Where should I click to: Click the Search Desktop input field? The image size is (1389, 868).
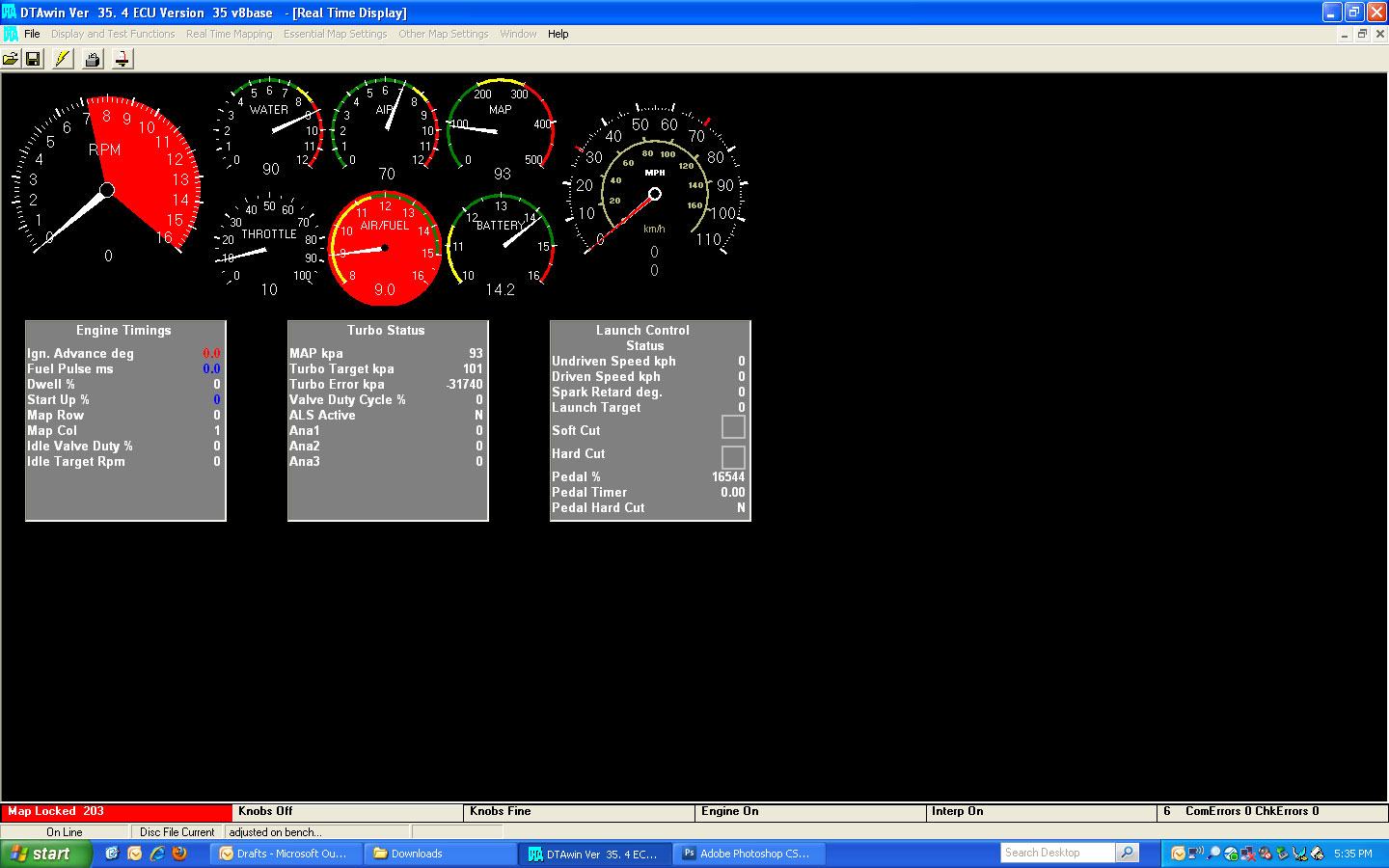point(1056,853)
